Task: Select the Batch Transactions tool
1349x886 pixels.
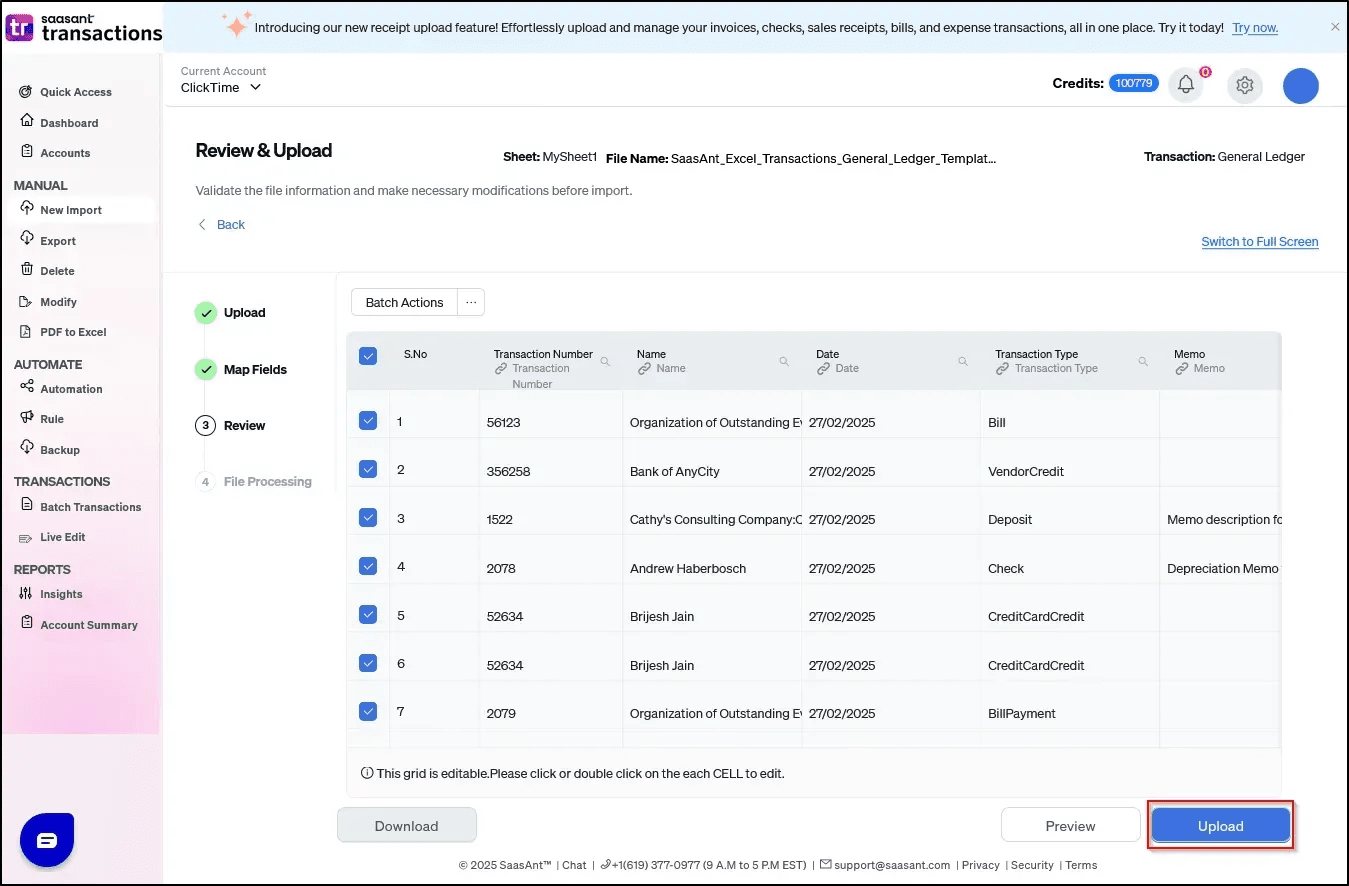Action: [90, 506]
